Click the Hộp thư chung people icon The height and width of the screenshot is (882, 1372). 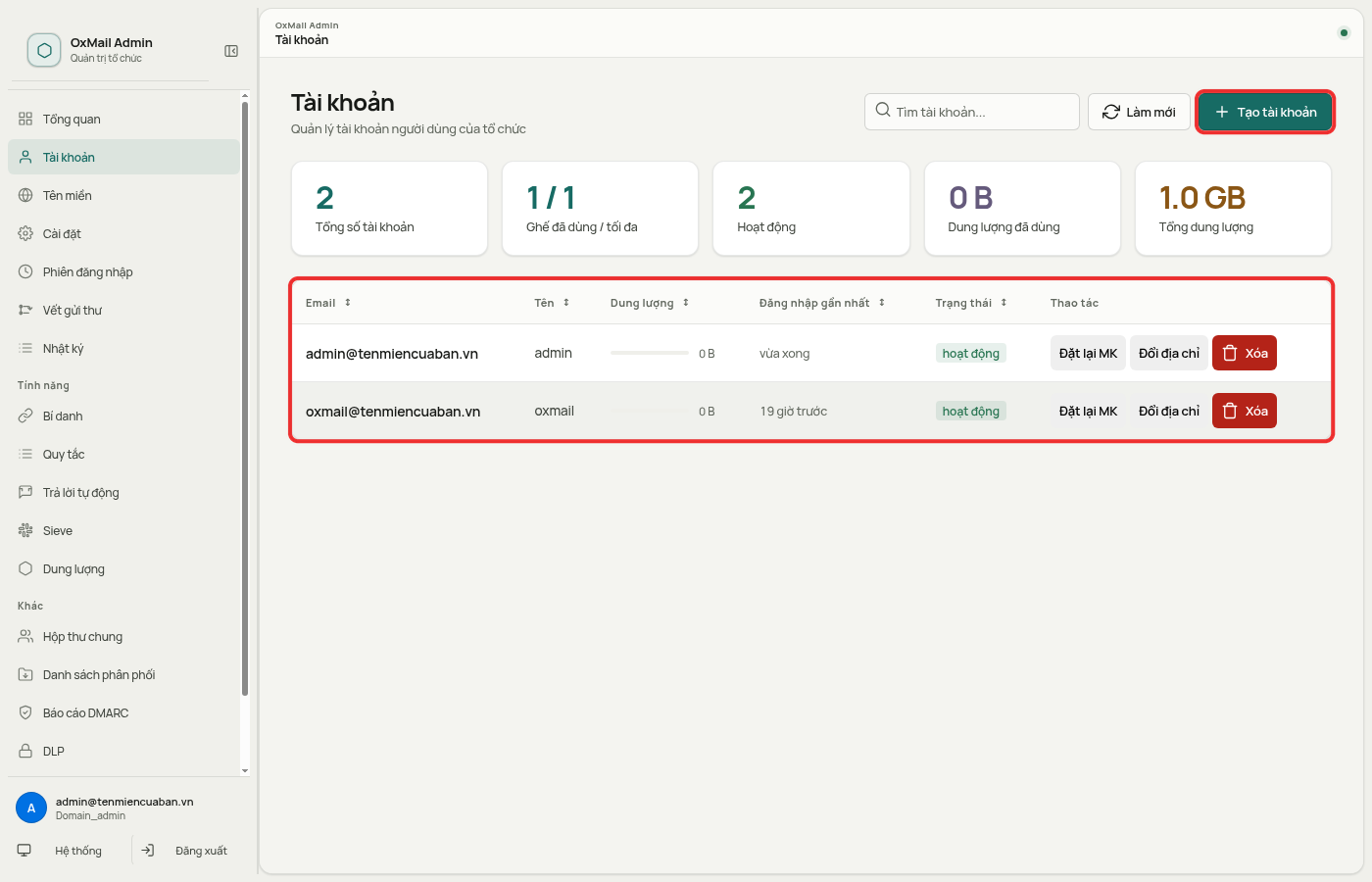(x=25, y=636)
